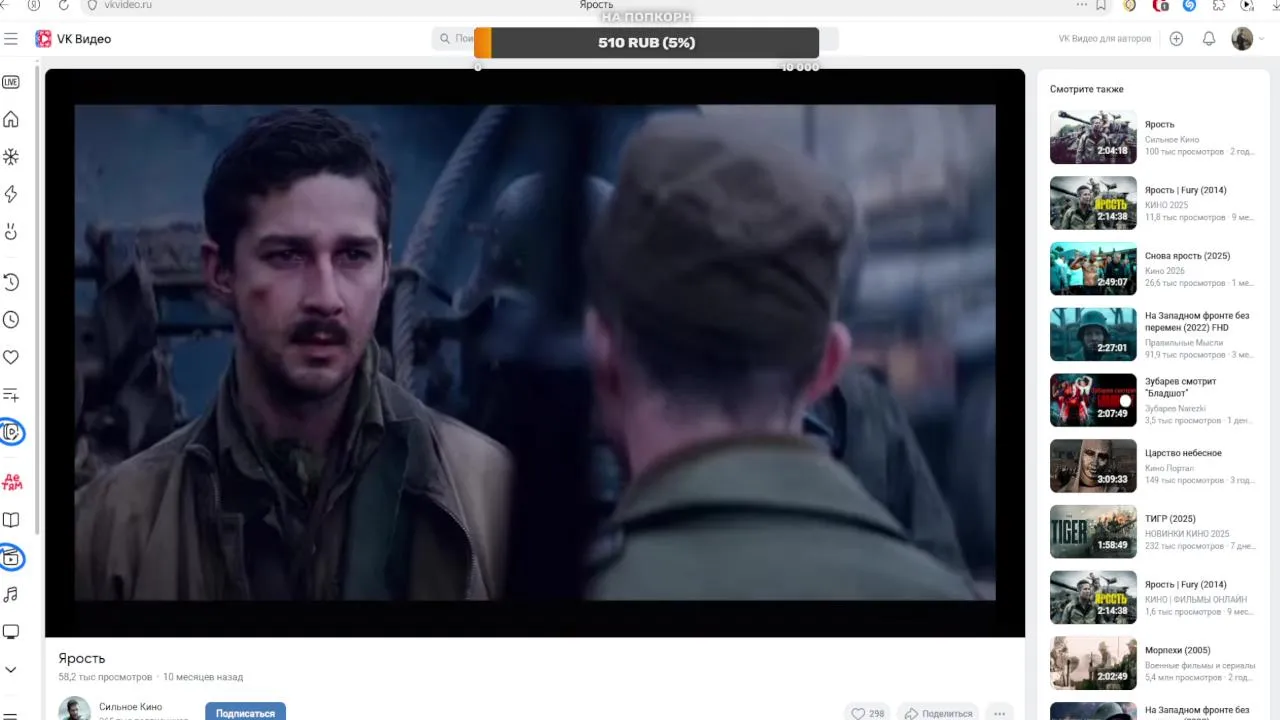This screenshot has width=1280, height=720.
Task: Open 'VK Видео для авторов' link
Action: pyautogui.click(x=1105, y=39)
